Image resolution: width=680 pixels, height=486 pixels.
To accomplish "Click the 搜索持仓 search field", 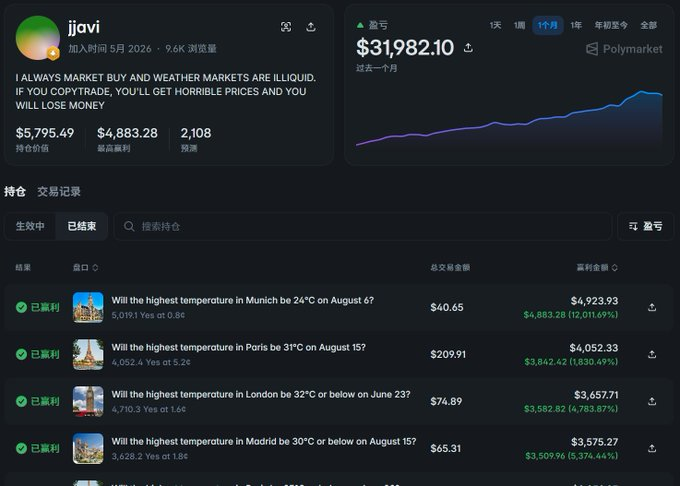I will click(x=363, y=226).
